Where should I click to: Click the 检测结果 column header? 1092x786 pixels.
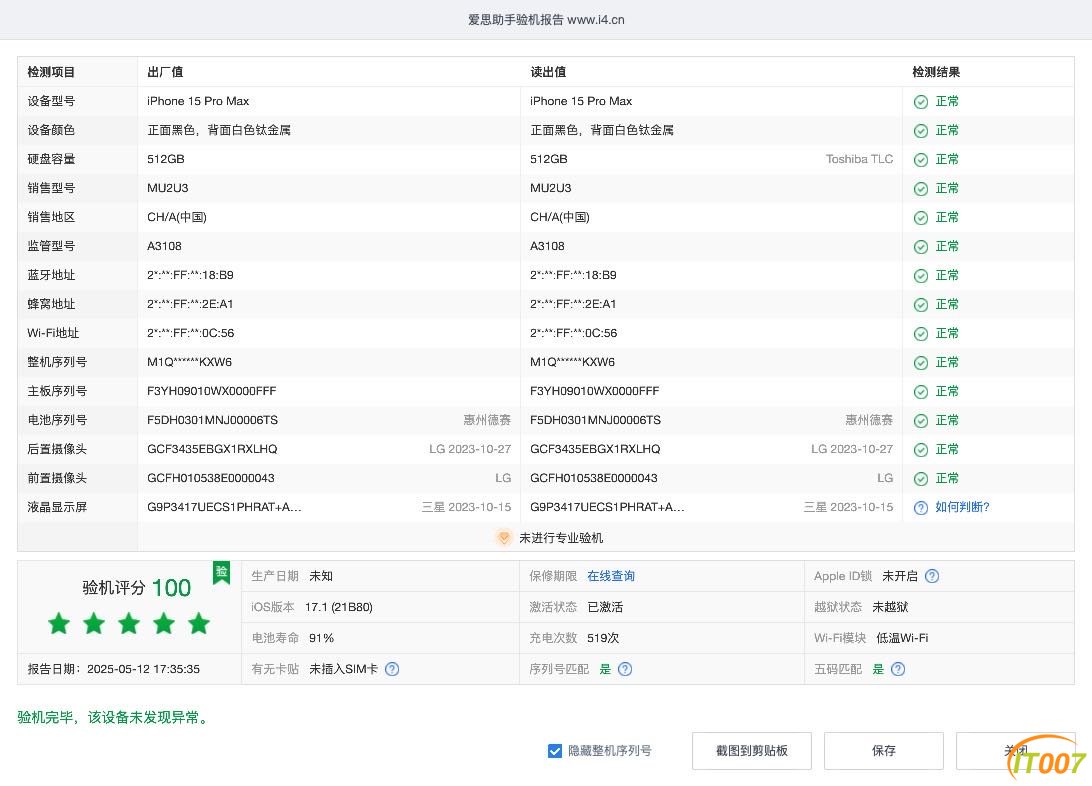tap(936, 72)
